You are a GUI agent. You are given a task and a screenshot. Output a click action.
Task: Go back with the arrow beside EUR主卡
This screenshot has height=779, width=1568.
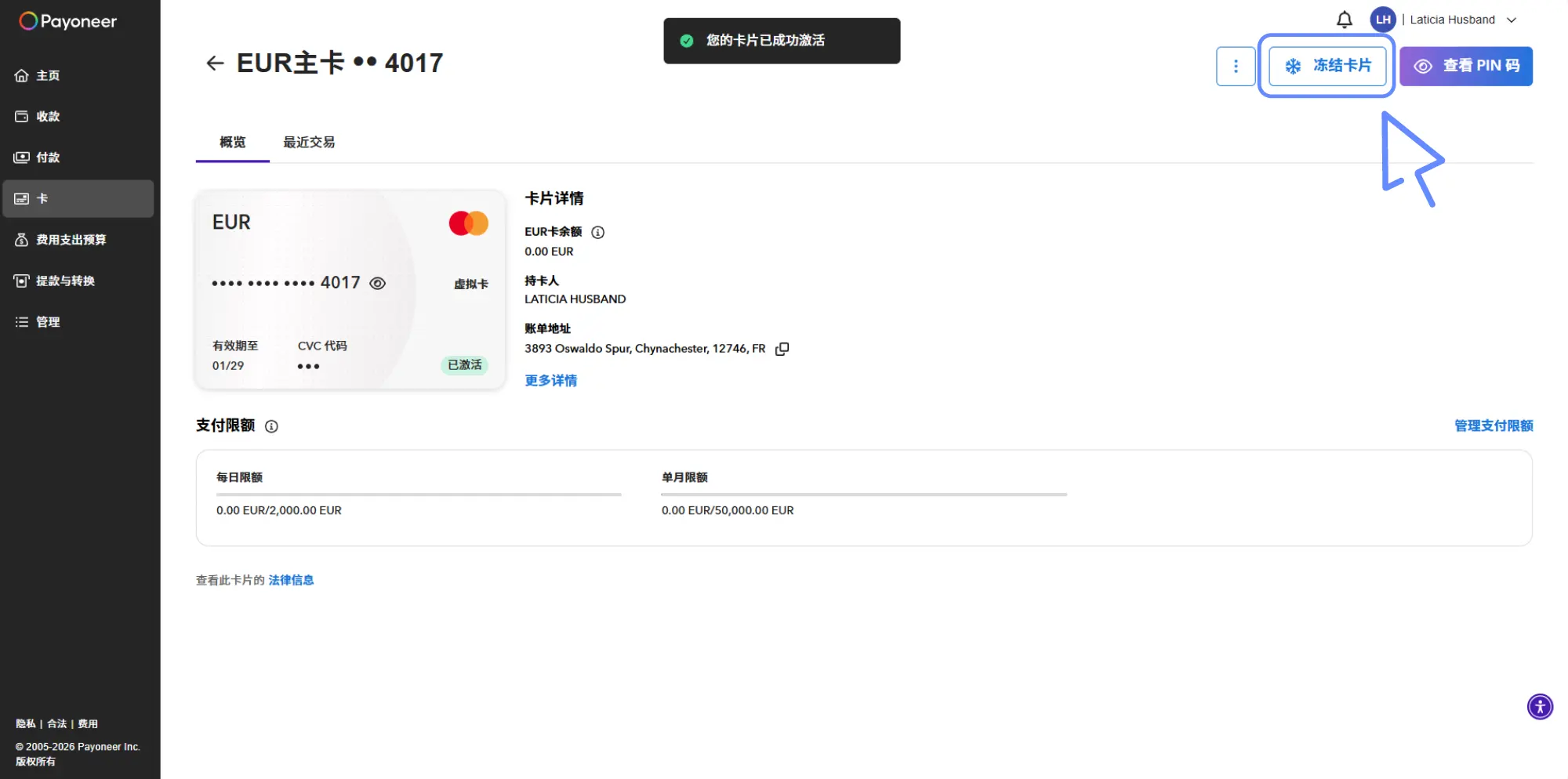[215, 63]
